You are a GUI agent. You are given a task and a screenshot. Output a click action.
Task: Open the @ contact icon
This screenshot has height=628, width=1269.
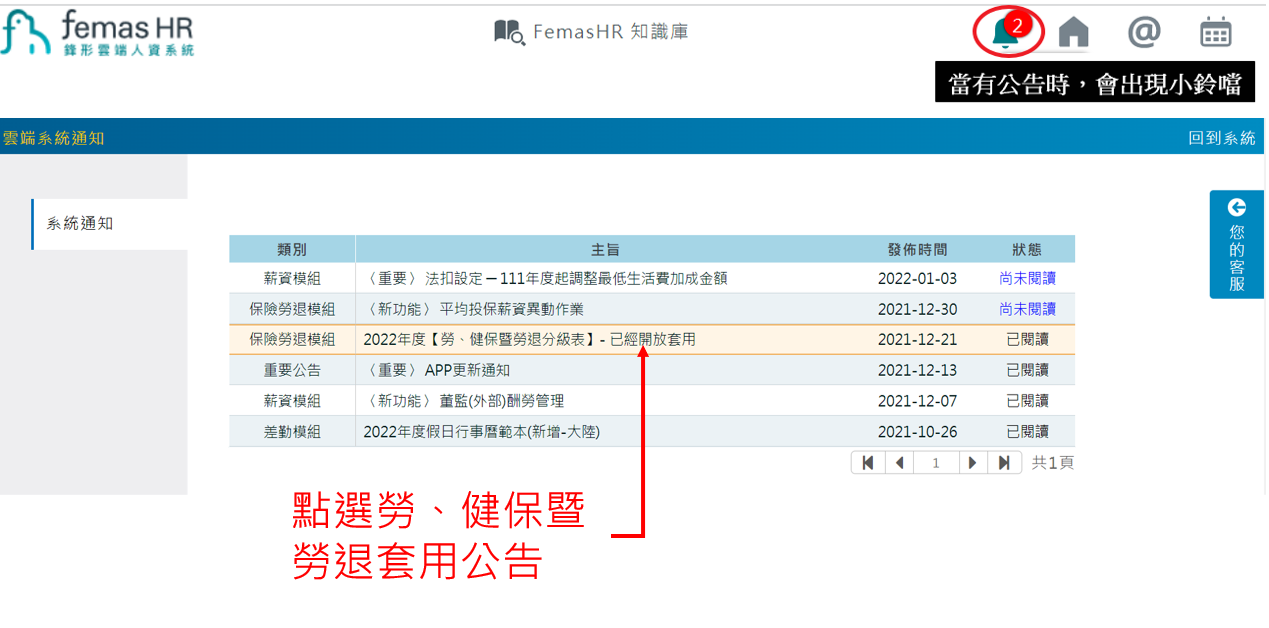pos(1143,31)
